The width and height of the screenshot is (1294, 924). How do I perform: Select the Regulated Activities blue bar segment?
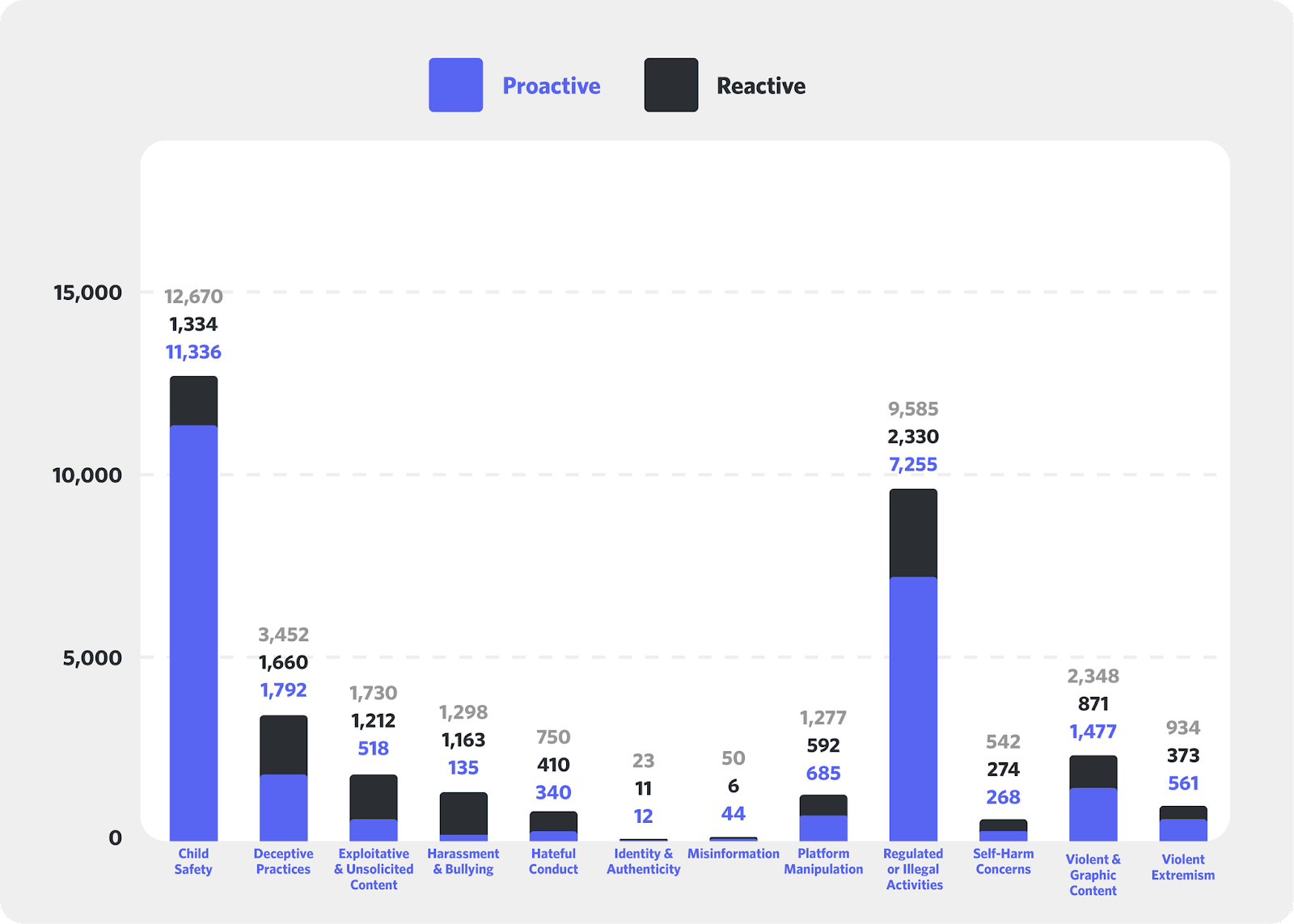(x=913, y=707)
